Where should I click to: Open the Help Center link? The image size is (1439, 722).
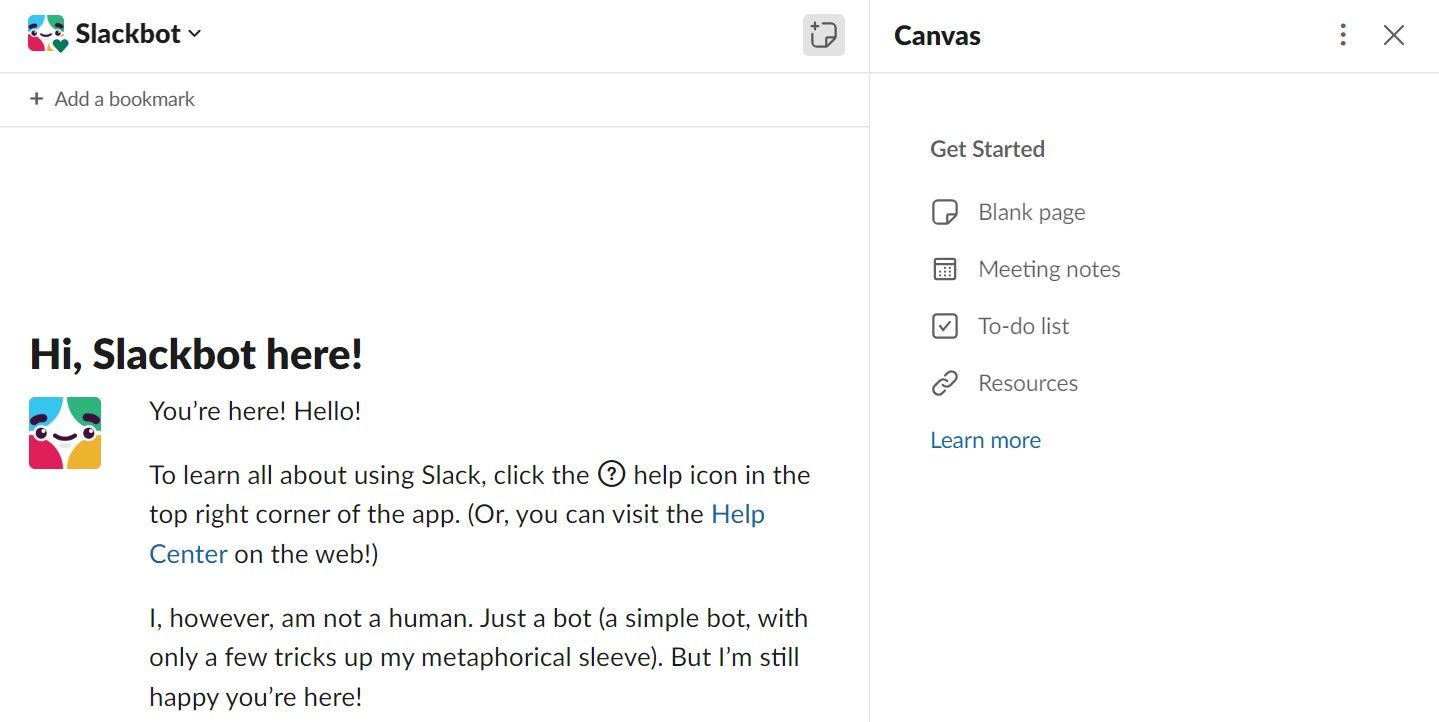[737, 514]
